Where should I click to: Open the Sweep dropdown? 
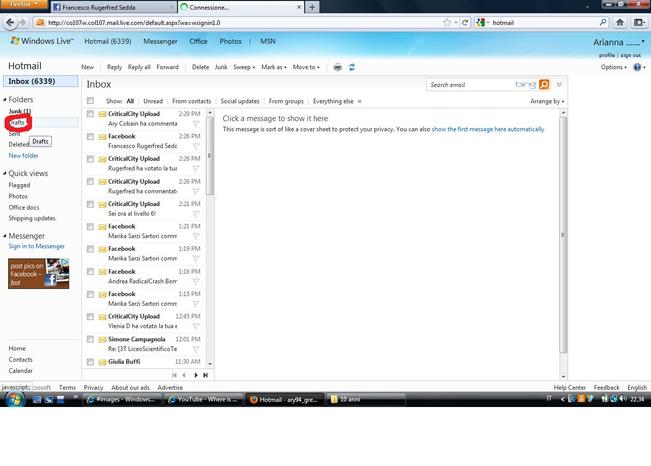tap(244, 67)
